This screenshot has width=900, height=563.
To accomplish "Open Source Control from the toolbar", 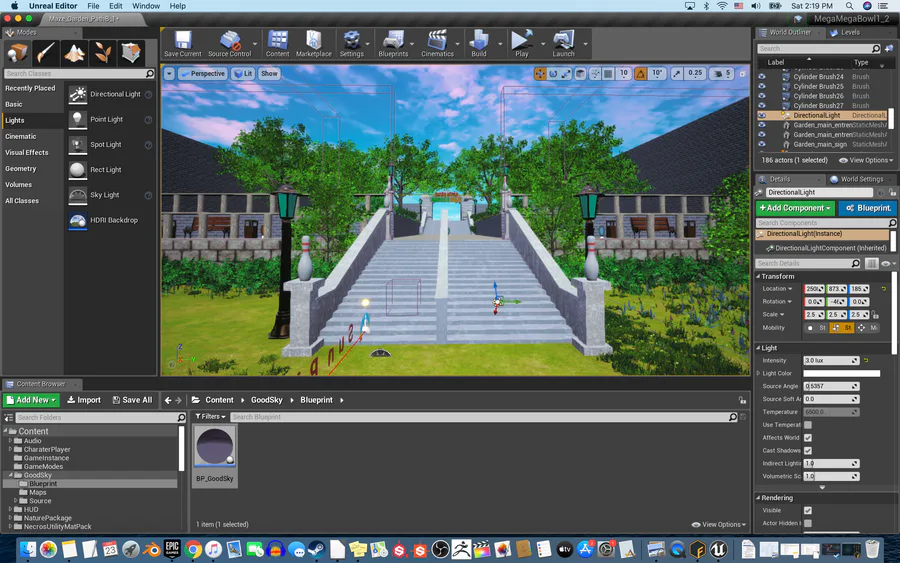I will tap(229, 43).
